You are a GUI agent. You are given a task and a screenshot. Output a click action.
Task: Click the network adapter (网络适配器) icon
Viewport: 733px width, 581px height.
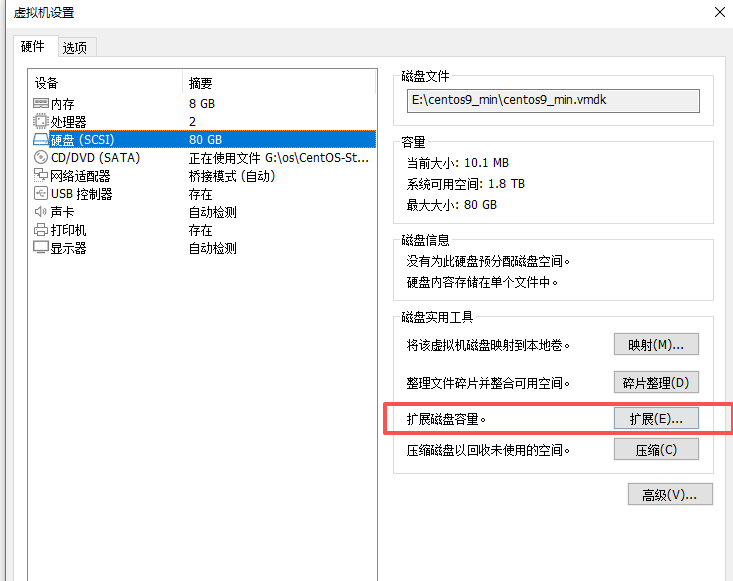tap(41, 176)
